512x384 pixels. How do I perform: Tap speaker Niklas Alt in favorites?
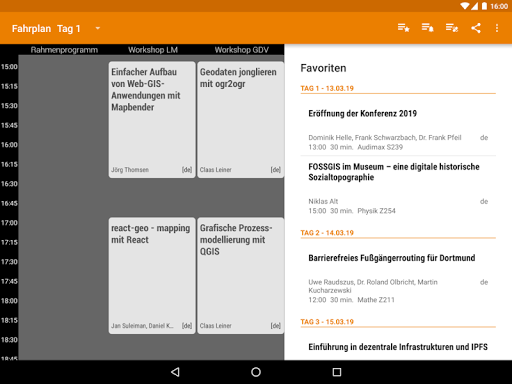[x=323, y=201]
